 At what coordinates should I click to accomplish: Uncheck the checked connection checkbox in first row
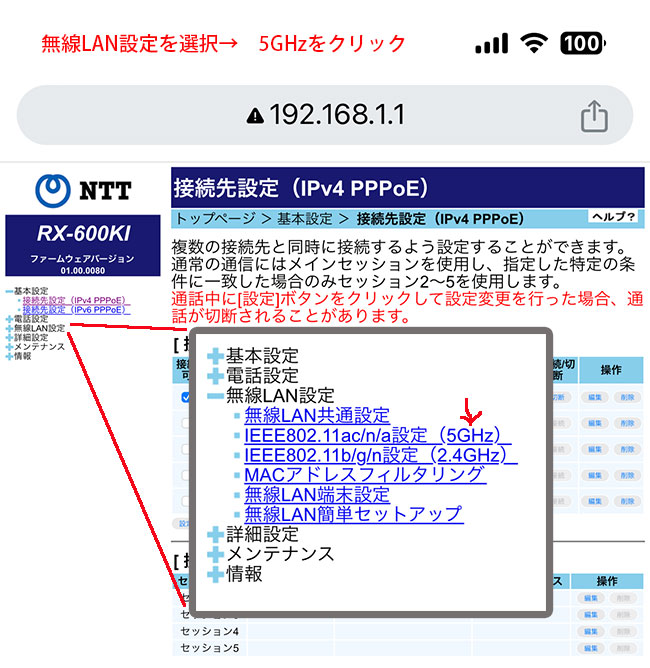[x=185, y=397]
